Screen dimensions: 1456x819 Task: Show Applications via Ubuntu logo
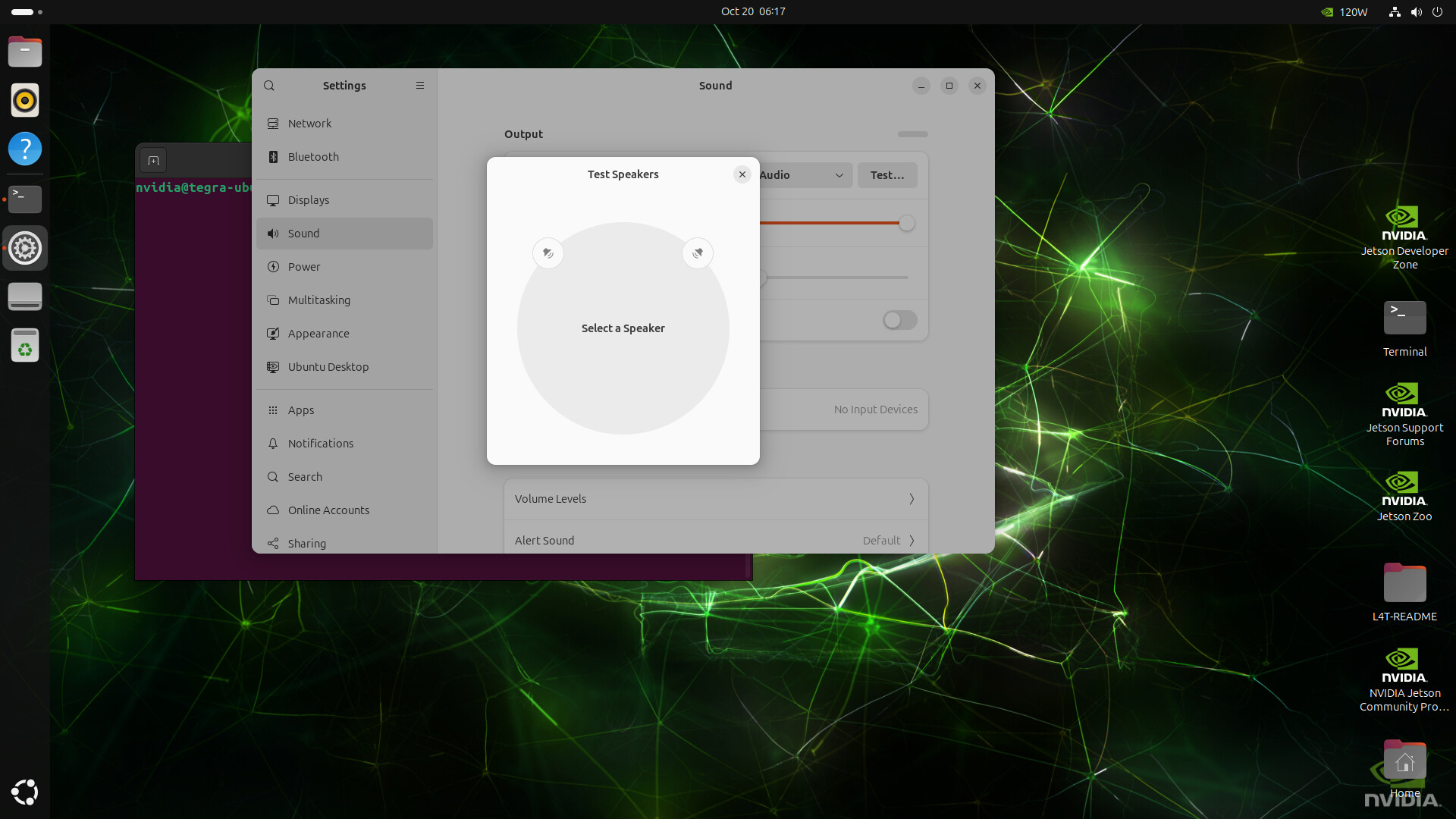25,792
